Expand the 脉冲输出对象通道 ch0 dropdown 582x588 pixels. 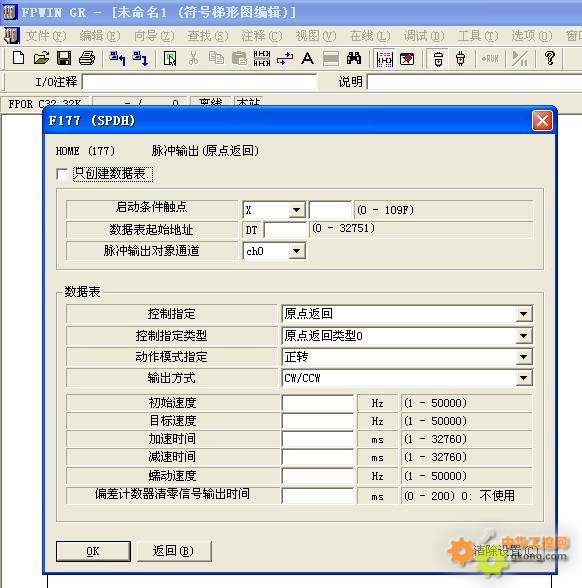click(296, 251)
